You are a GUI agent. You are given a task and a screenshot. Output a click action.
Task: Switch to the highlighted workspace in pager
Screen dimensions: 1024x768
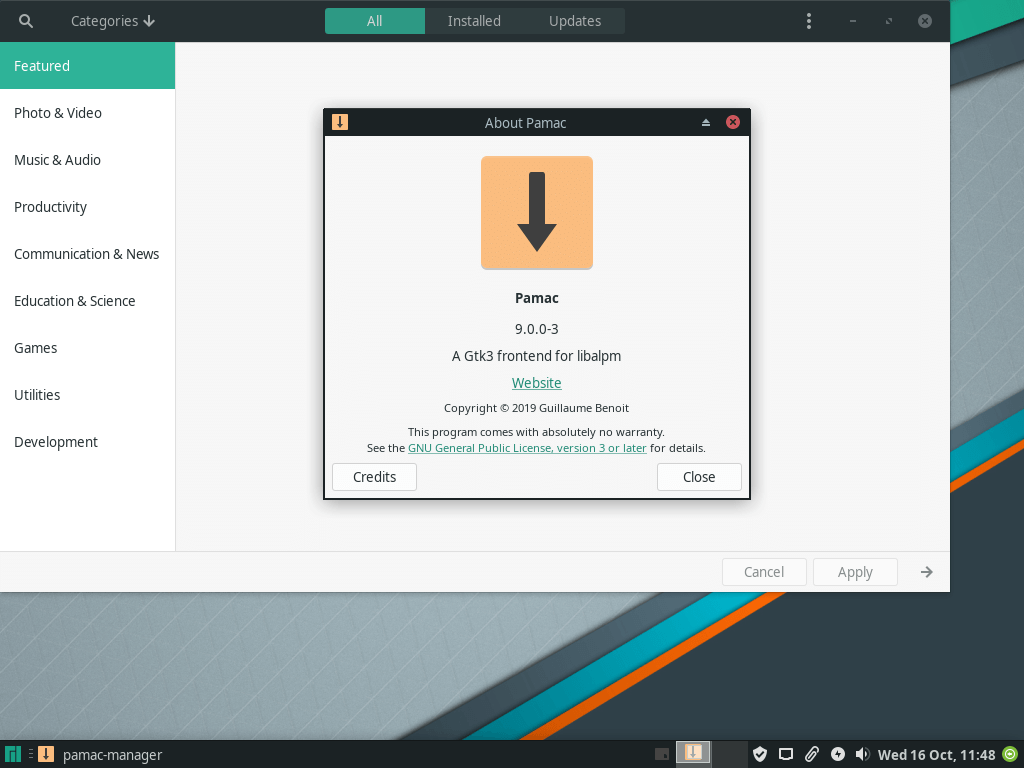pyautogui.click(x=693, y=753)
